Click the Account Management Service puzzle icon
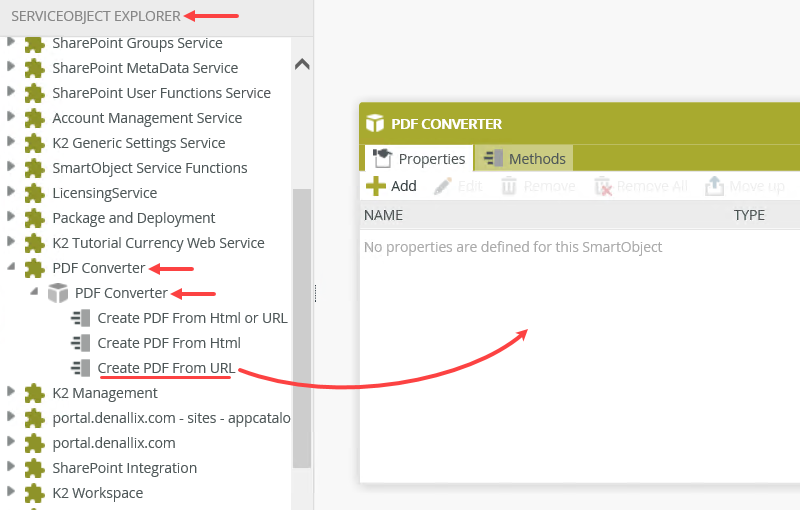The height and width of the screenshot is (510, 800). point(35,118)
